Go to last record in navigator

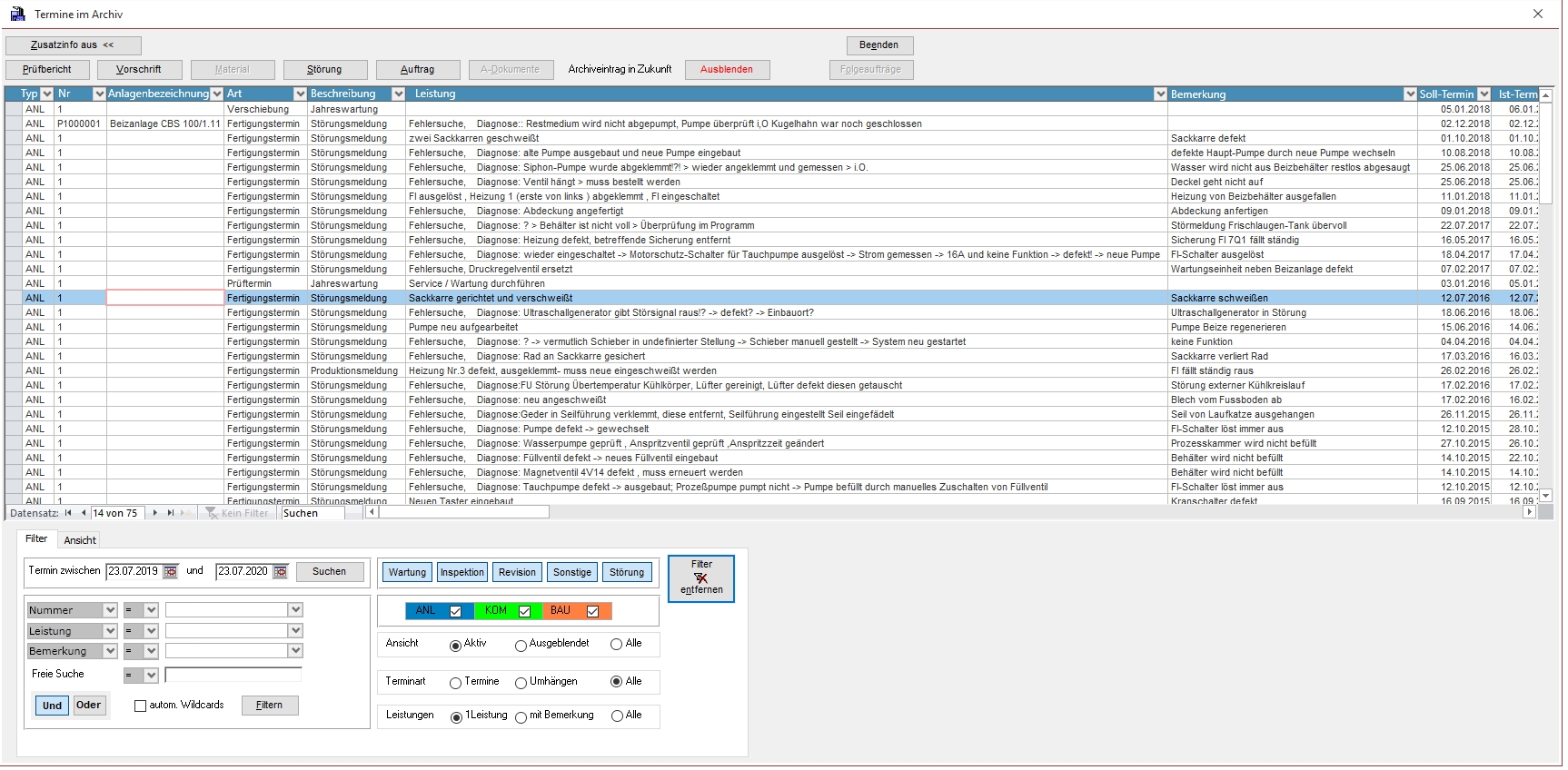click(171, 513)
